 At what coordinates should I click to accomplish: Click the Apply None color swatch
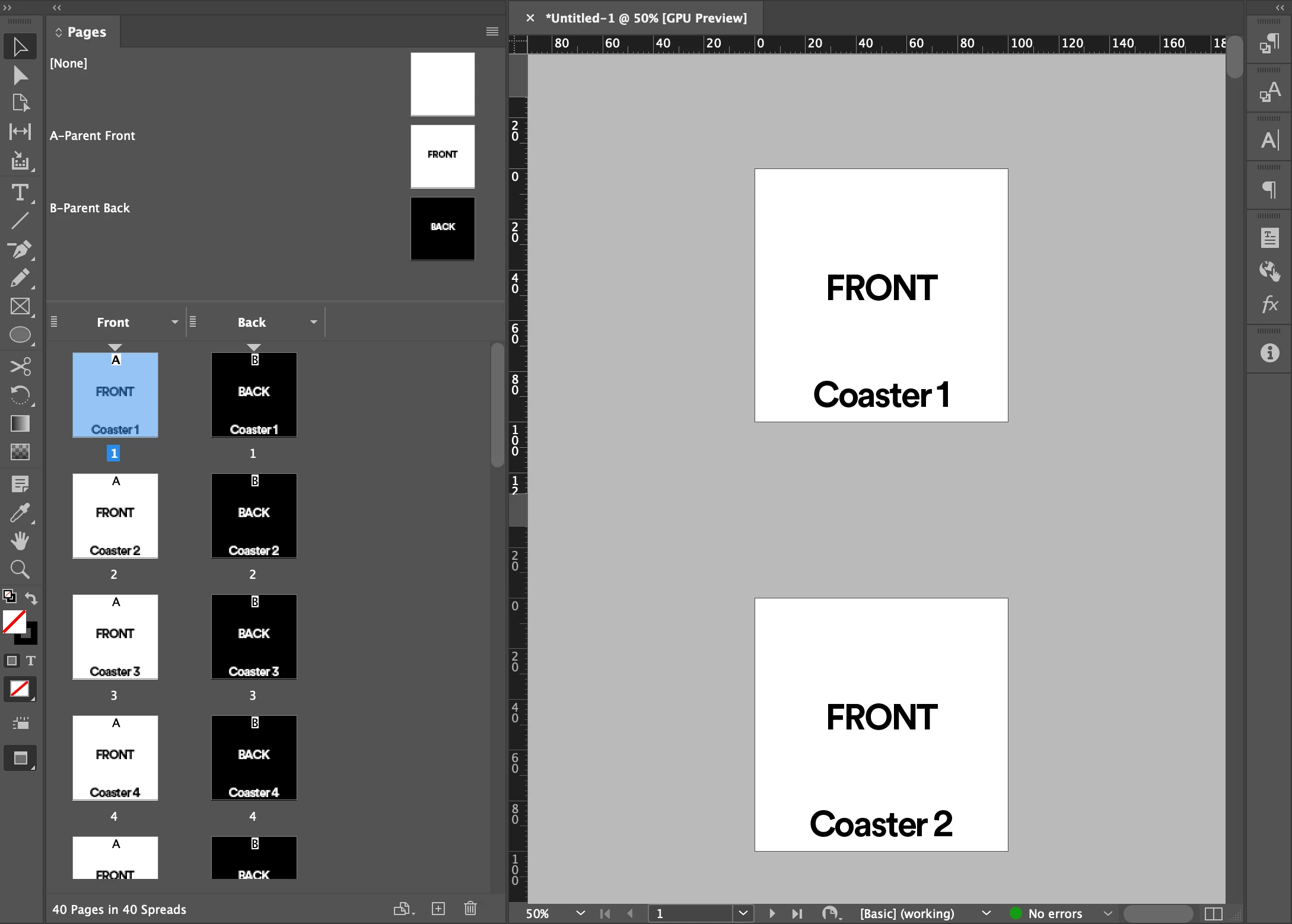[20, 689]
